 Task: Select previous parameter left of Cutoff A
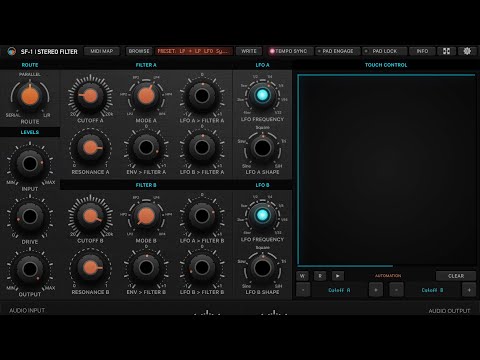click(303, 290)
